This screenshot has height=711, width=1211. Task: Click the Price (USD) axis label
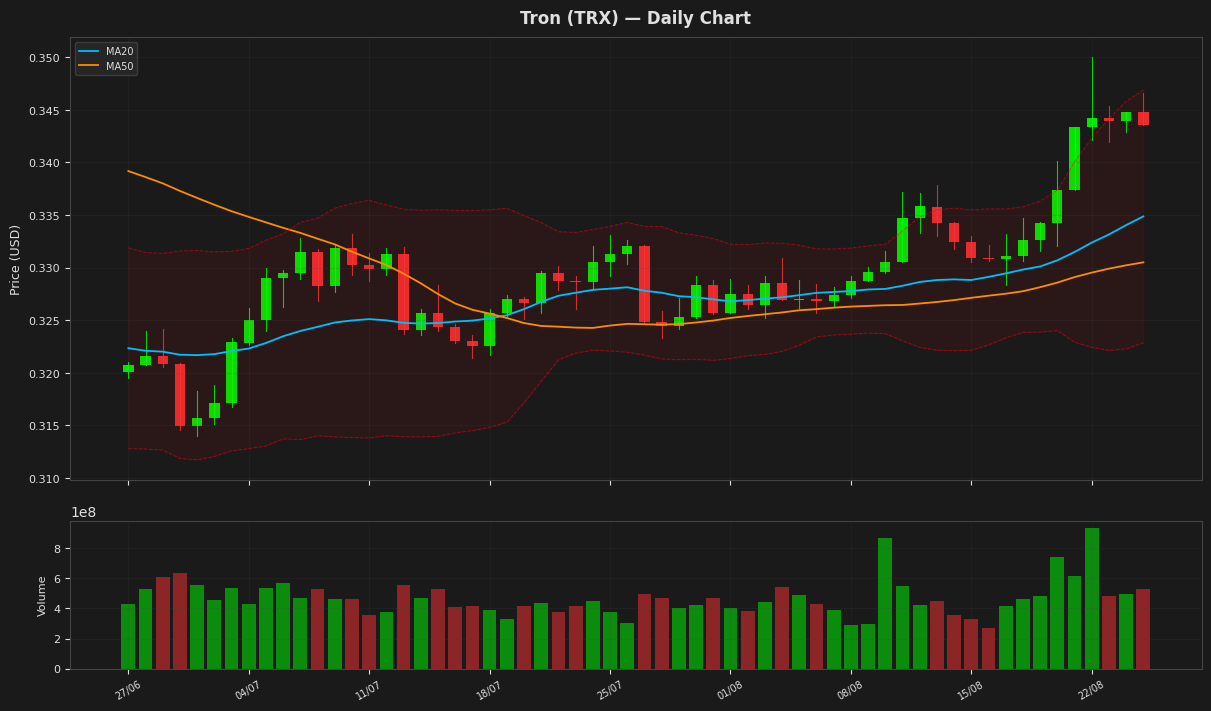(x=15, y=259)
